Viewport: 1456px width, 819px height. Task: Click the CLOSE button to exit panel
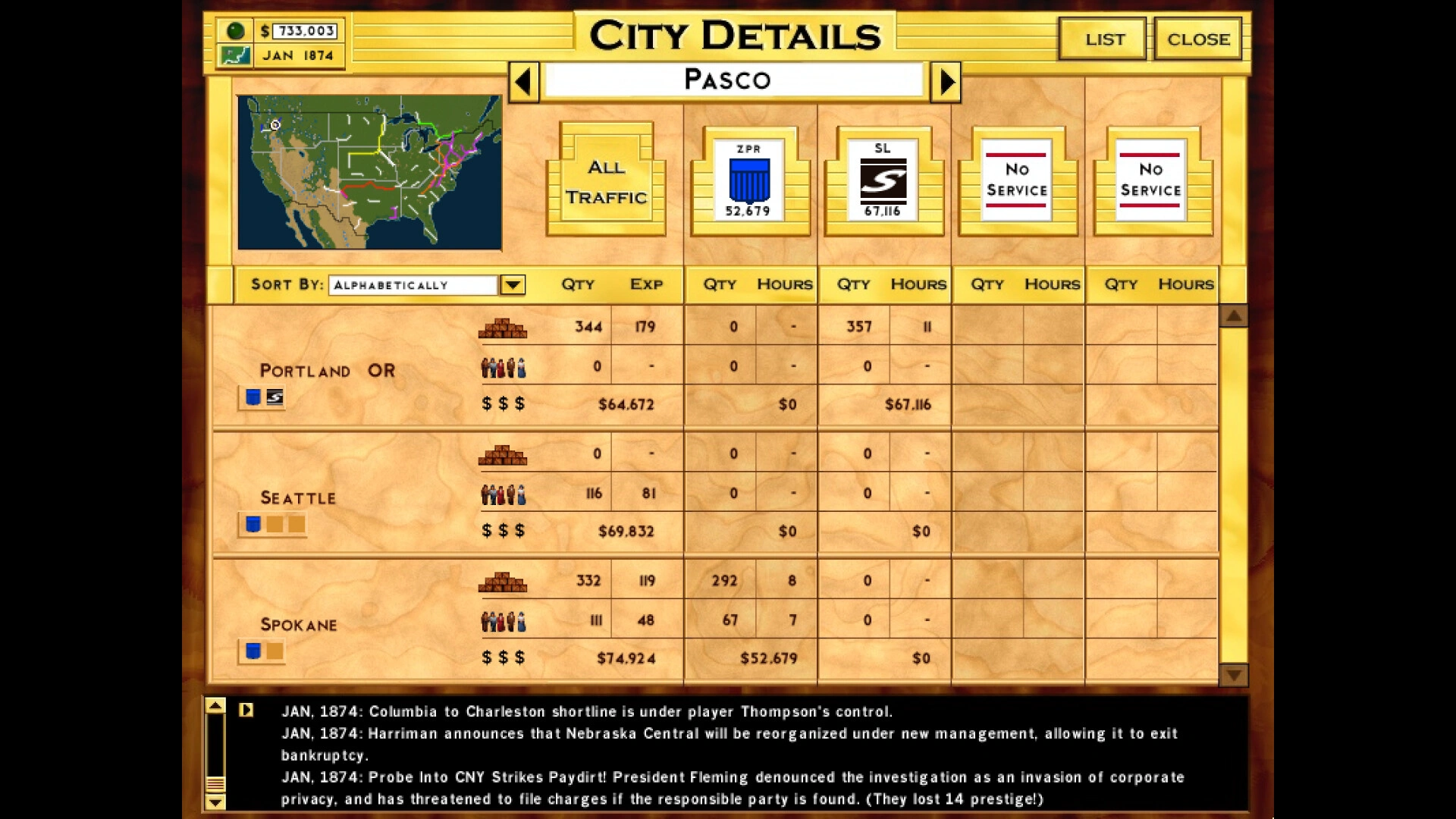click(x=1195, y=38)
